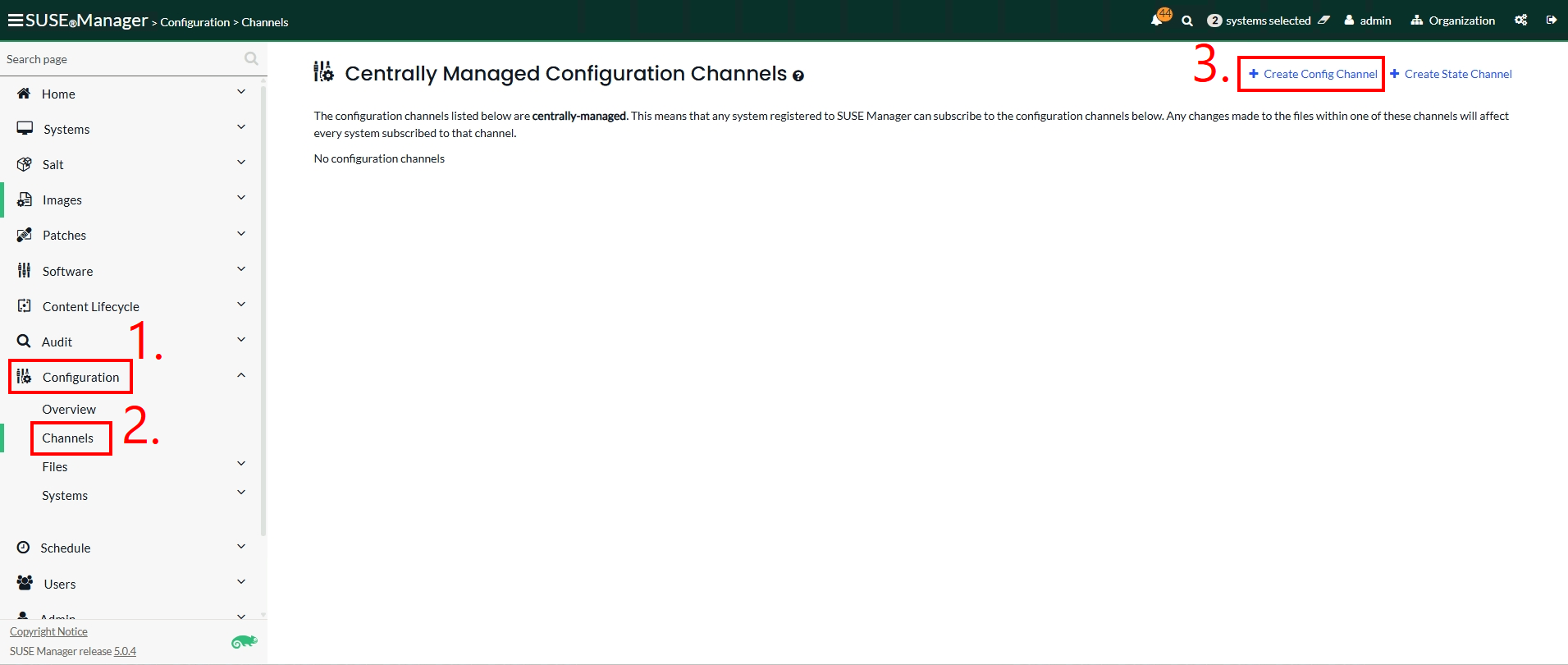Image resolution: width=1568 pixels, height=665 pixels.
Task: Open the top bar search icon
Action: [1187, 21]
